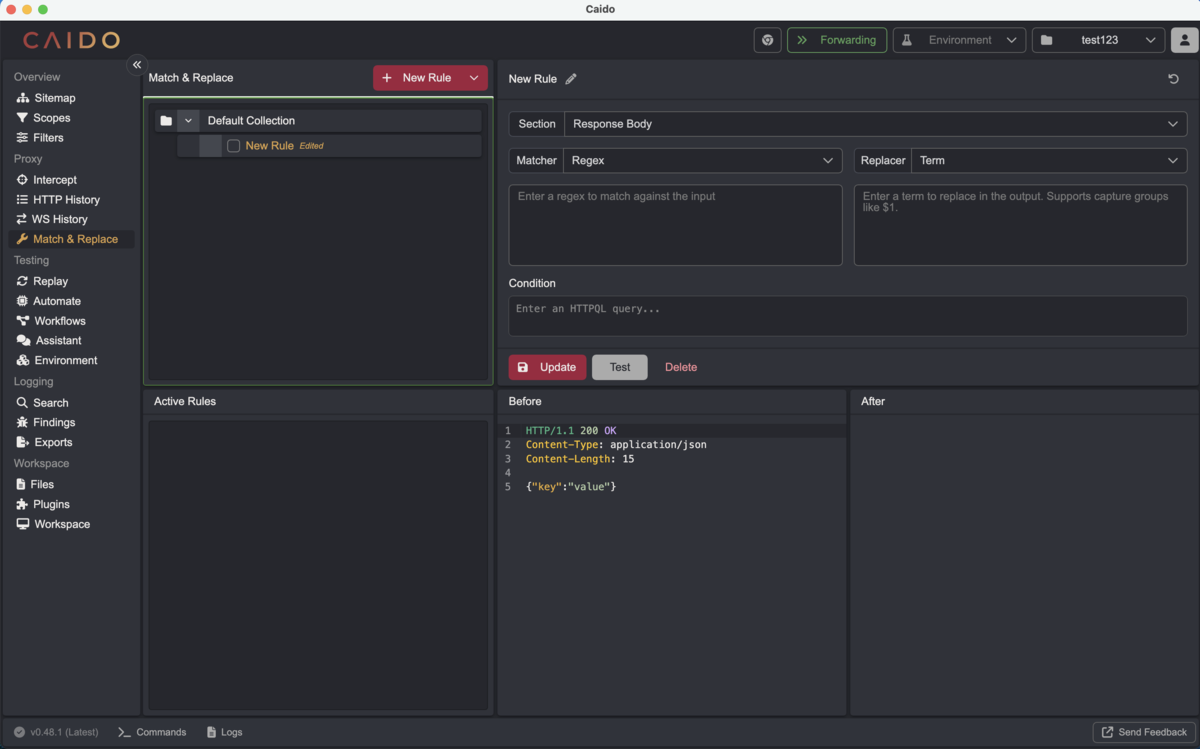
Task: Click the Plugins puzzle icon
Action: click(x=22, y=504)
